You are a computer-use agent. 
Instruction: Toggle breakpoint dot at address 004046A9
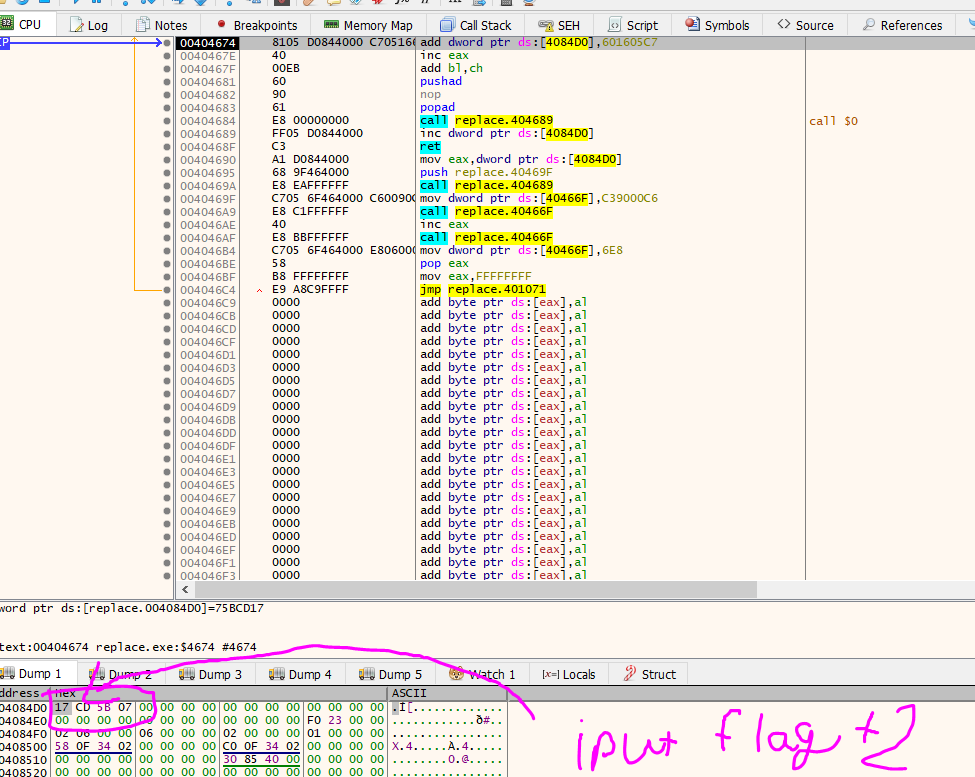point(167,212)
